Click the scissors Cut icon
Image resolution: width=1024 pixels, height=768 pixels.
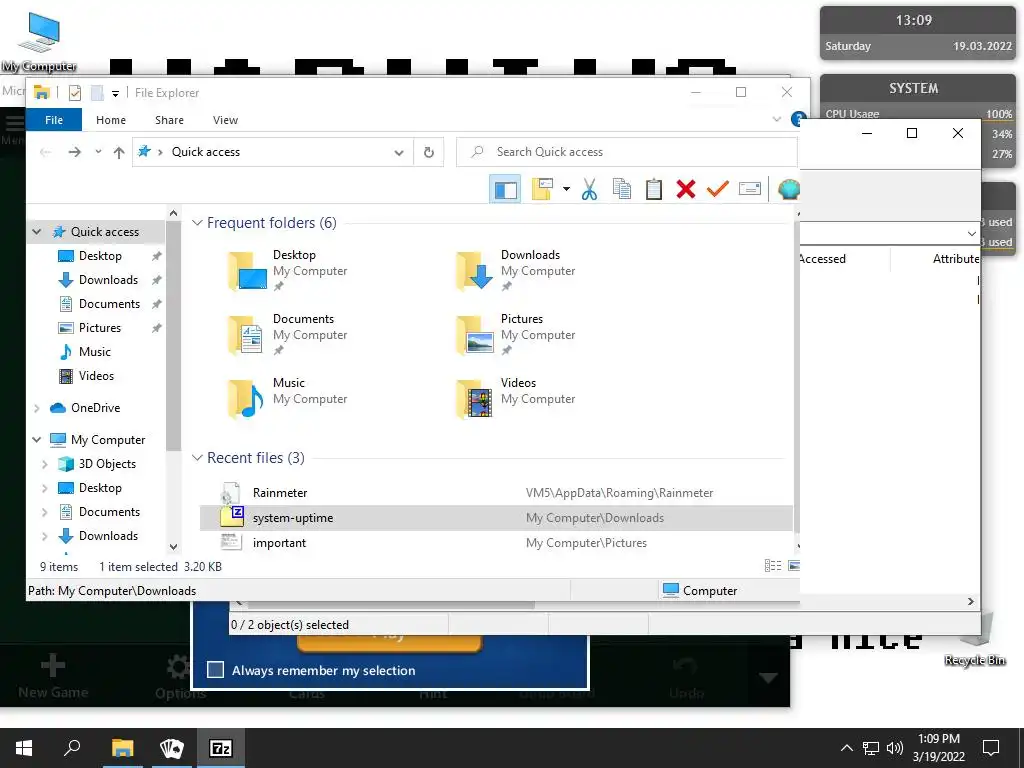pyautogui.click(x=589, y=189)
